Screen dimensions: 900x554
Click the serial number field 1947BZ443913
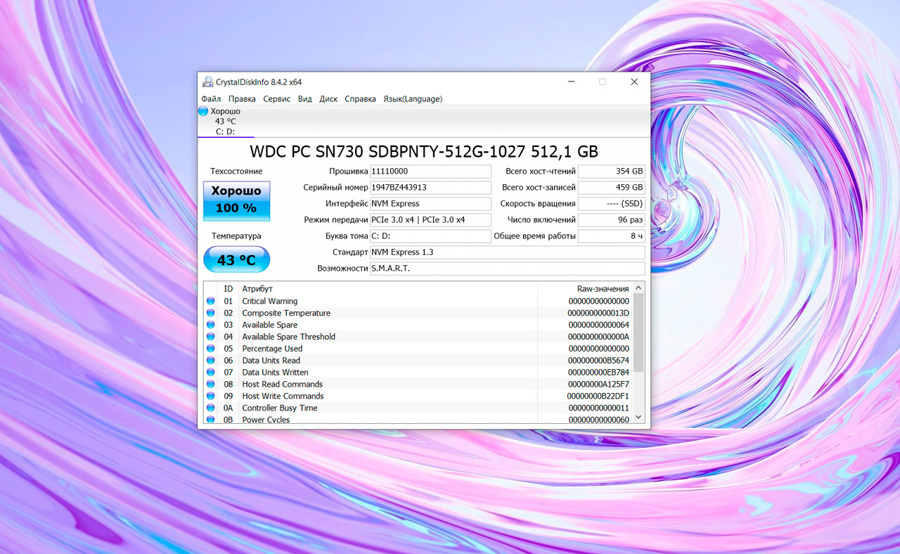point(430,187)
